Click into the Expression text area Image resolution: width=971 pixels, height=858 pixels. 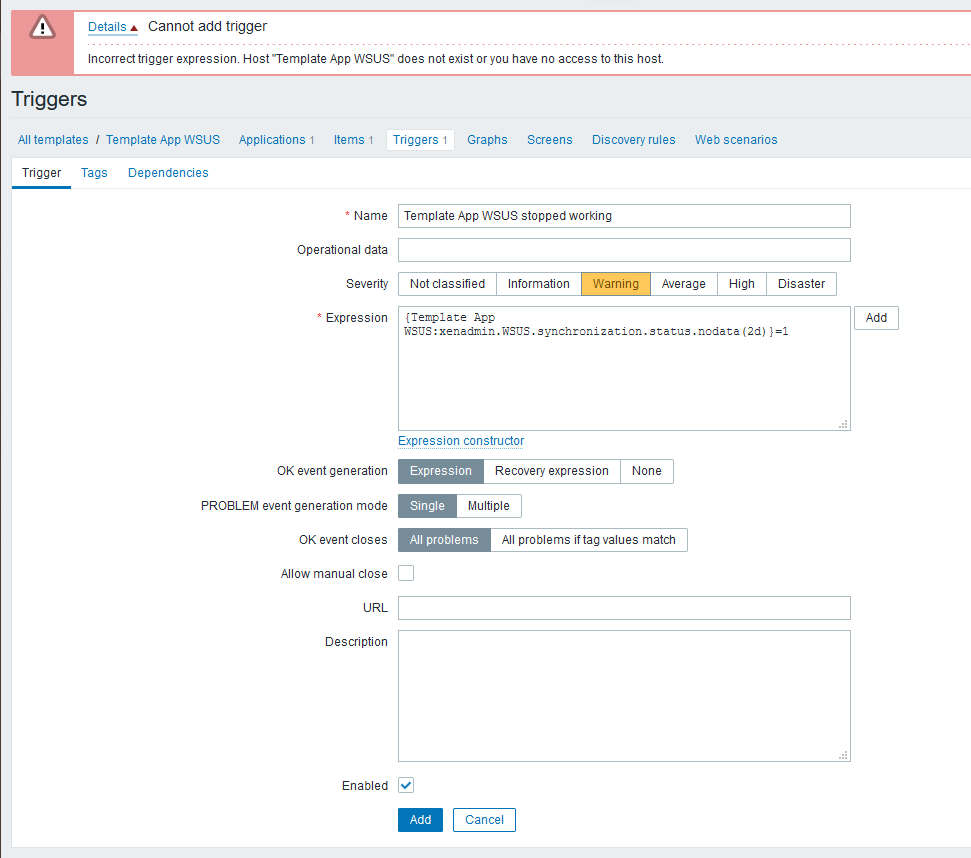pos(624,368)
